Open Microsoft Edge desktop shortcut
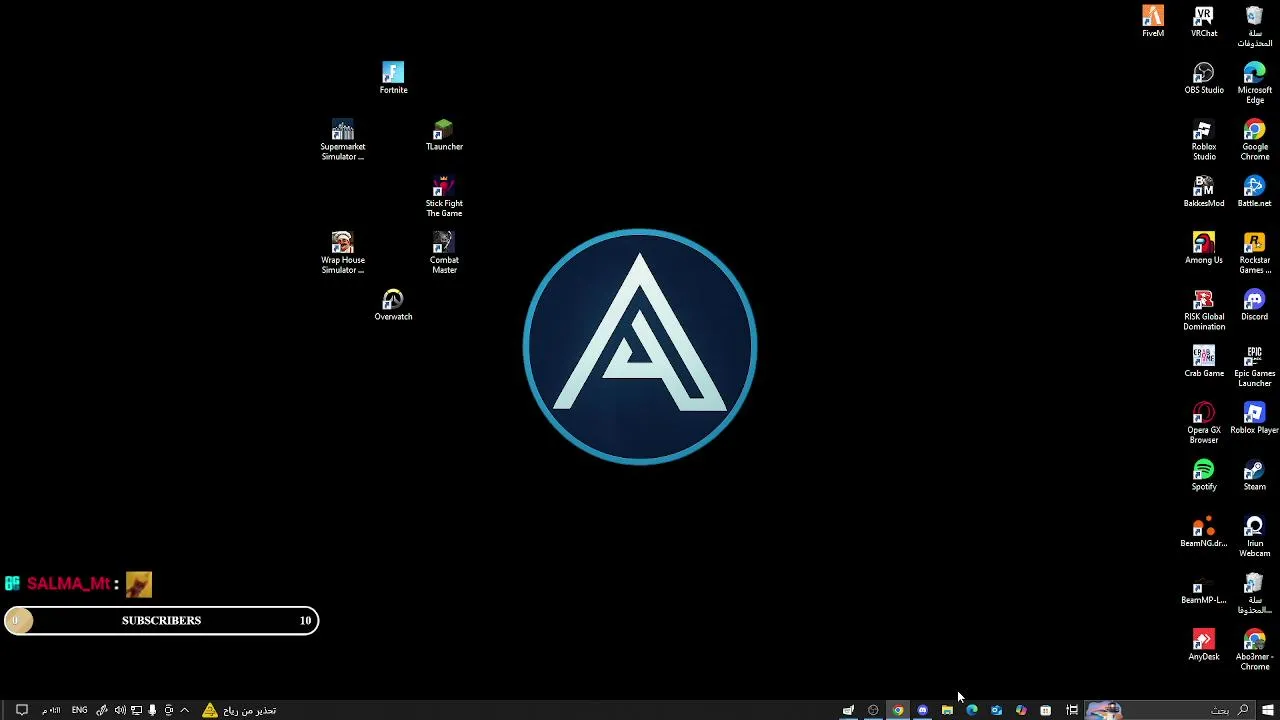Image resolution: width=1280 pixels, height=720 pixels. pyautogui.click(x=1254, y=83)
